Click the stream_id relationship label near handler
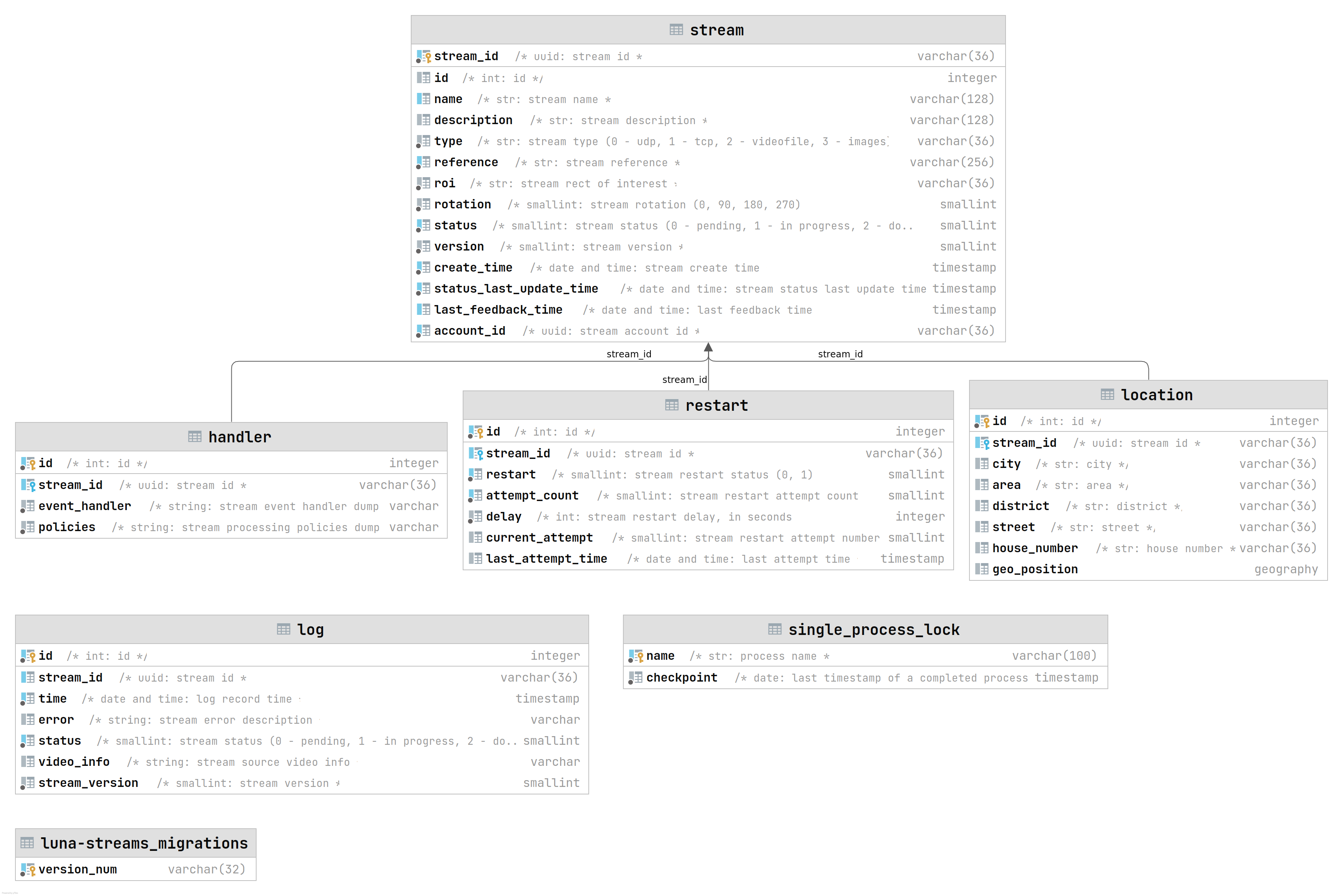 629,354
